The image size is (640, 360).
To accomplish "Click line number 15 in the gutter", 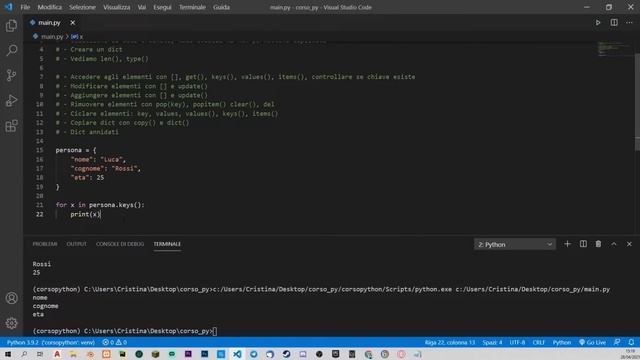I will (x=40, y=150).
